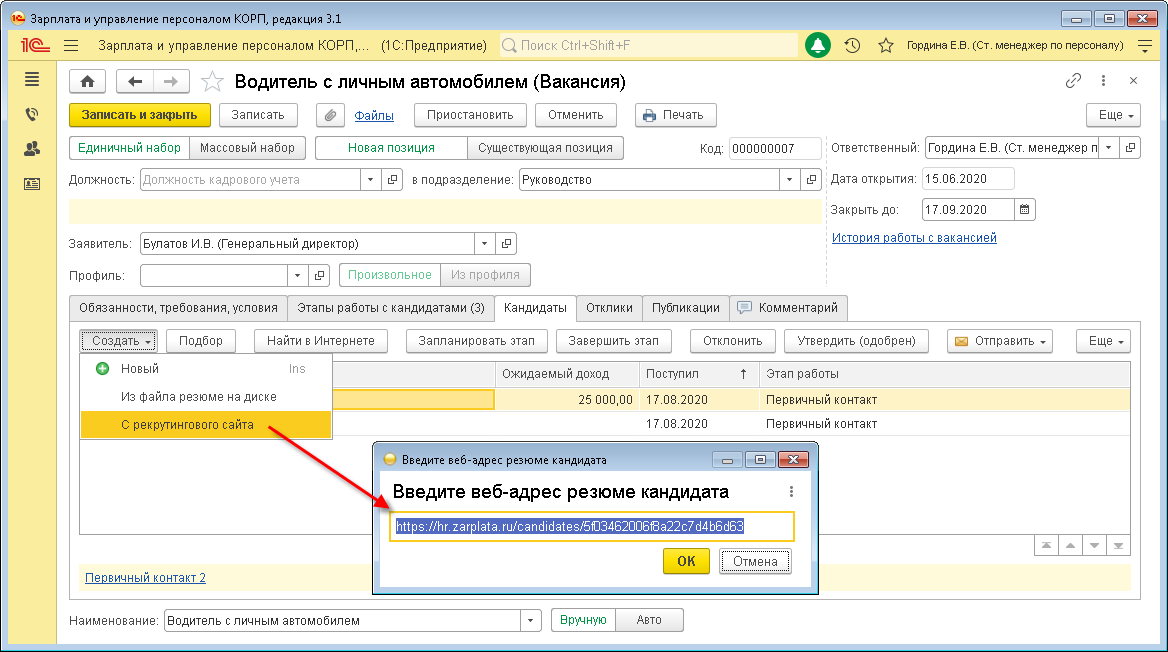Switch to 'Из профиля' mode
The height and width of the screenshot is (652, 1168).
[485, 275]
